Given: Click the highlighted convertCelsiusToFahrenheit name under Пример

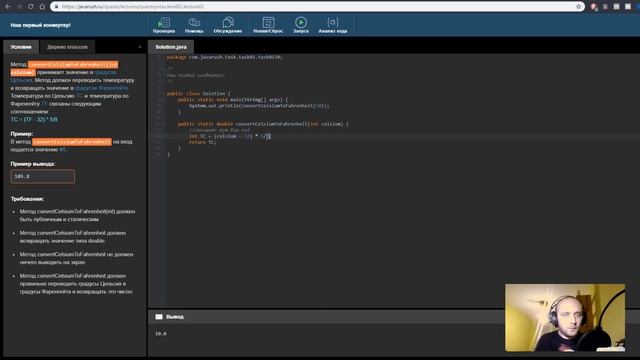Looking at the screenshot, I should pyautogui.click(x=72, y=142).
